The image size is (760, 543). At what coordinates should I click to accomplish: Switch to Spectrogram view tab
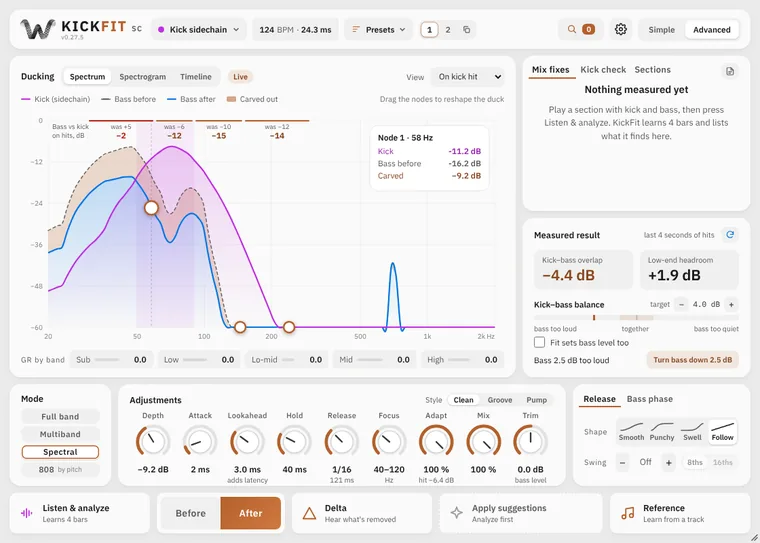tap(142, 77)
